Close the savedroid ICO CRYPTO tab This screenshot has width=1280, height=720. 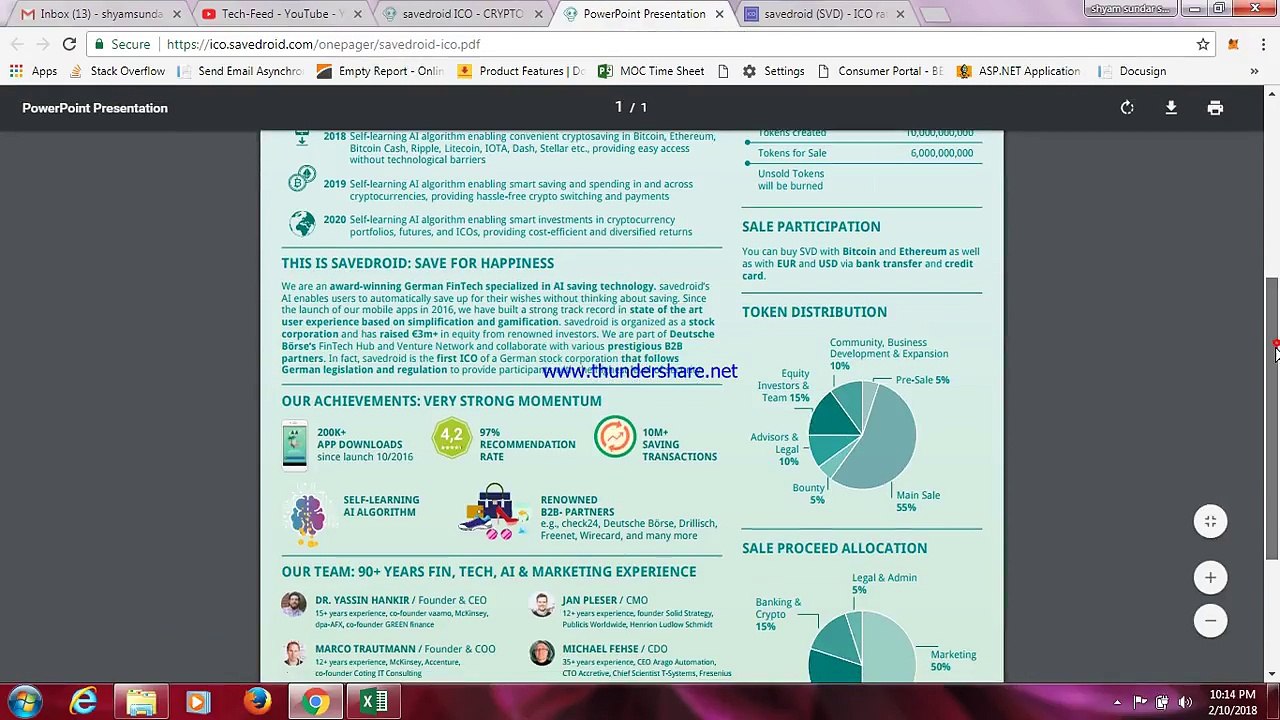point(538,14)
